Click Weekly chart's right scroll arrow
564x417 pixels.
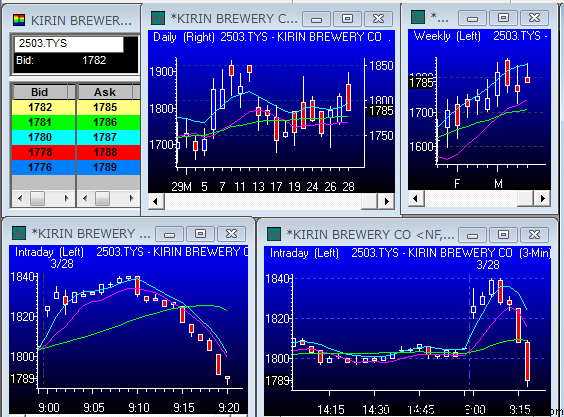point(543,198)
